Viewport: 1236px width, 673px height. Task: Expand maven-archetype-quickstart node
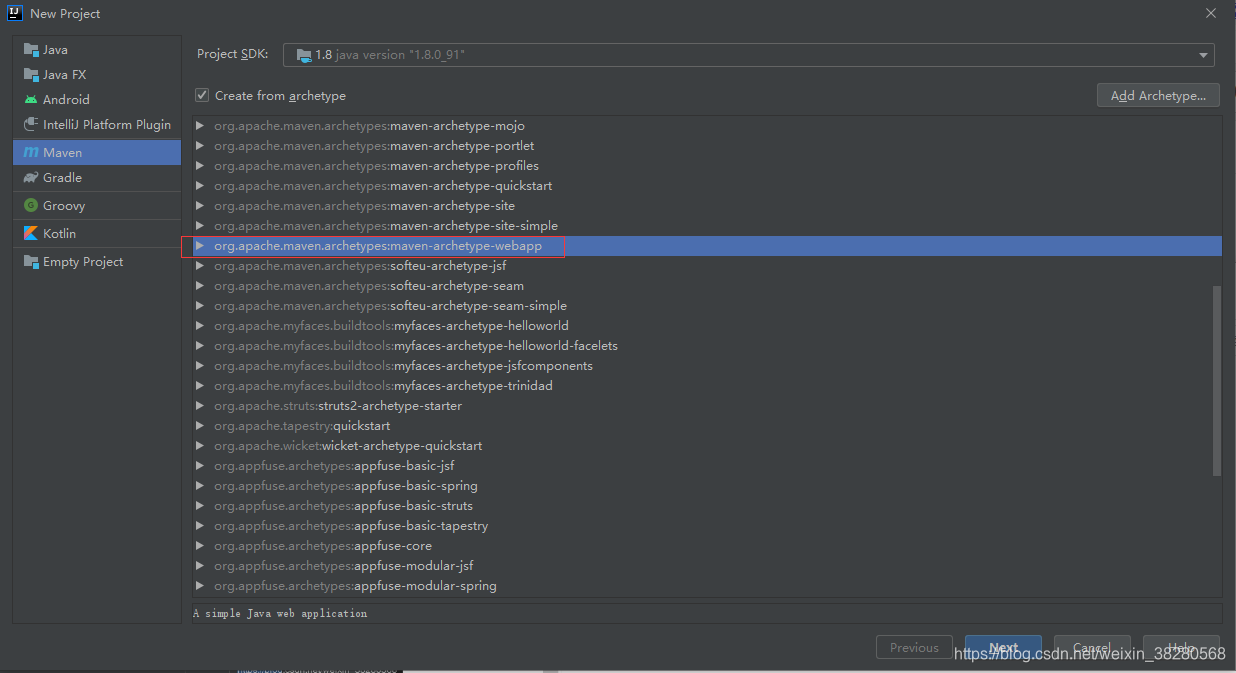pyautogui.click(x=200, y=185)
